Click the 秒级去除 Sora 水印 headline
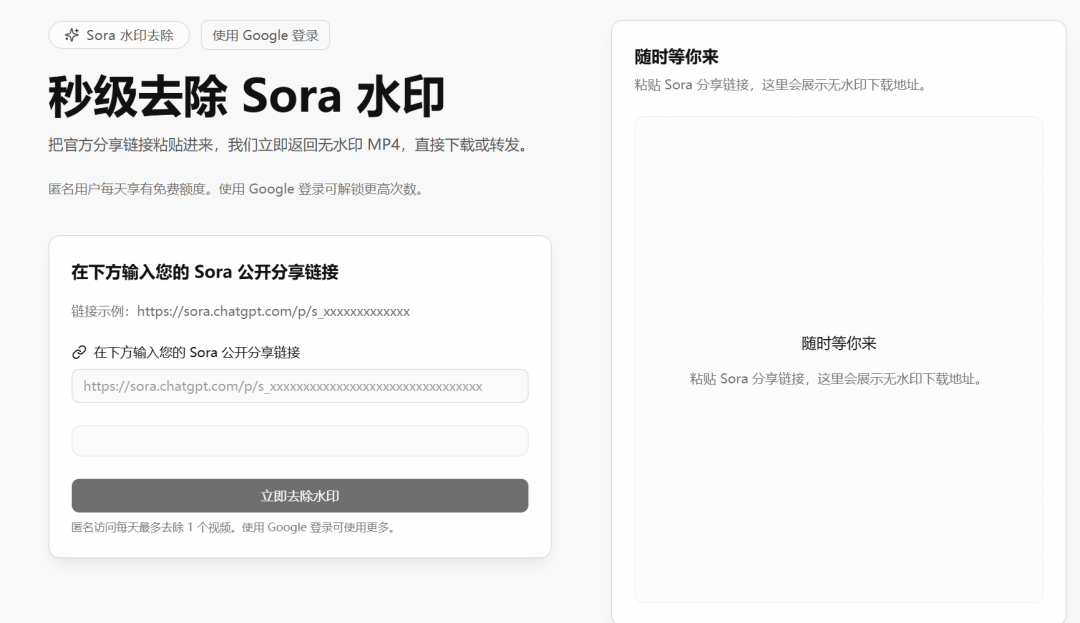 247,95
